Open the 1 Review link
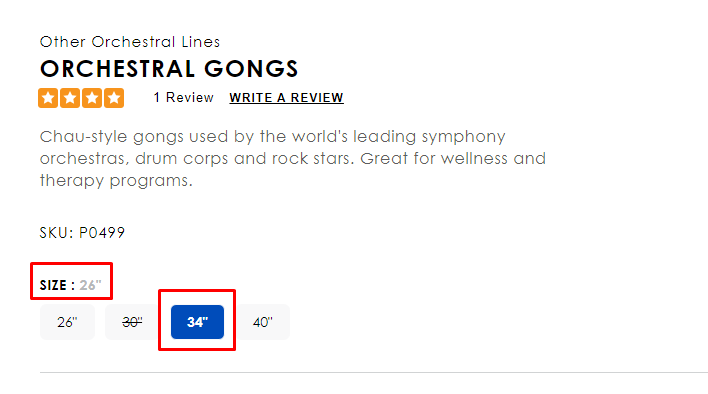This screenshot has height=394, width=708. pos(183,97)
